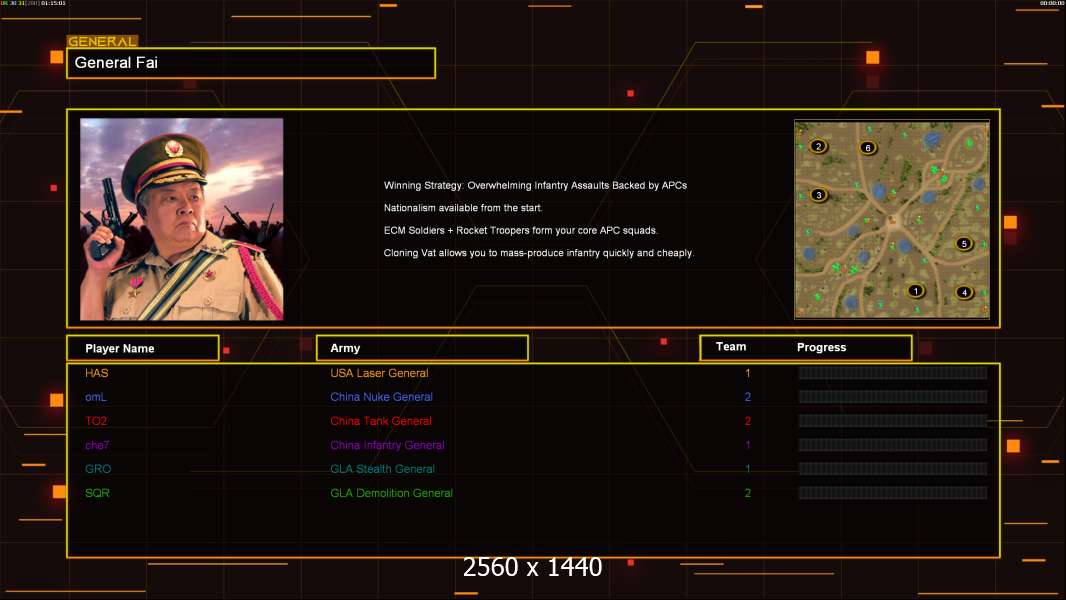
Task: Click the loading progress bar for GRO
Action: click(x=893, y=469)
